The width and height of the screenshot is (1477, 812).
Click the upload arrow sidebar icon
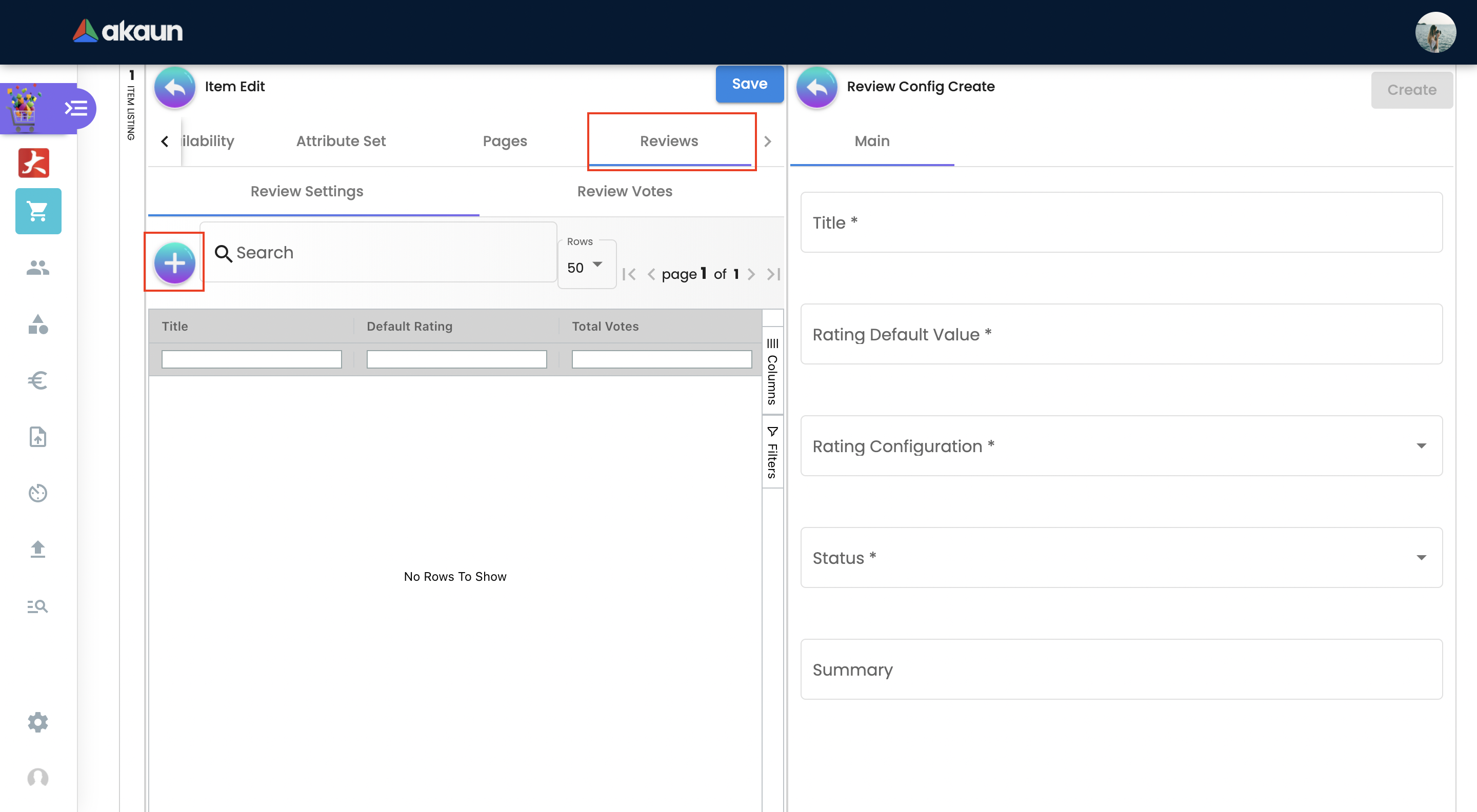click(x=38, y=549)
